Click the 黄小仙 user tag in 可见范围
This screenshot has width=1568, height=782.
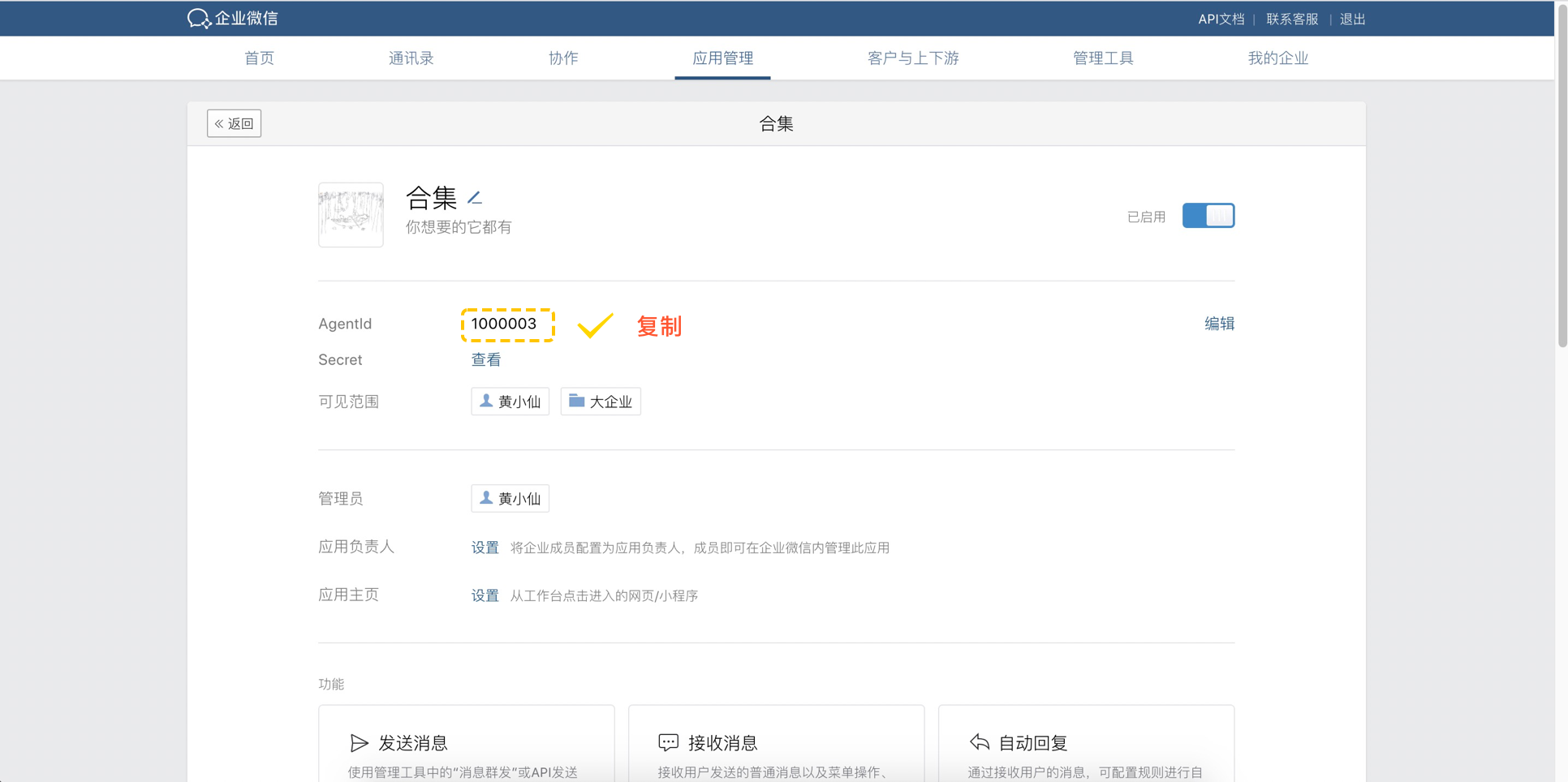[x=510, y=402]
